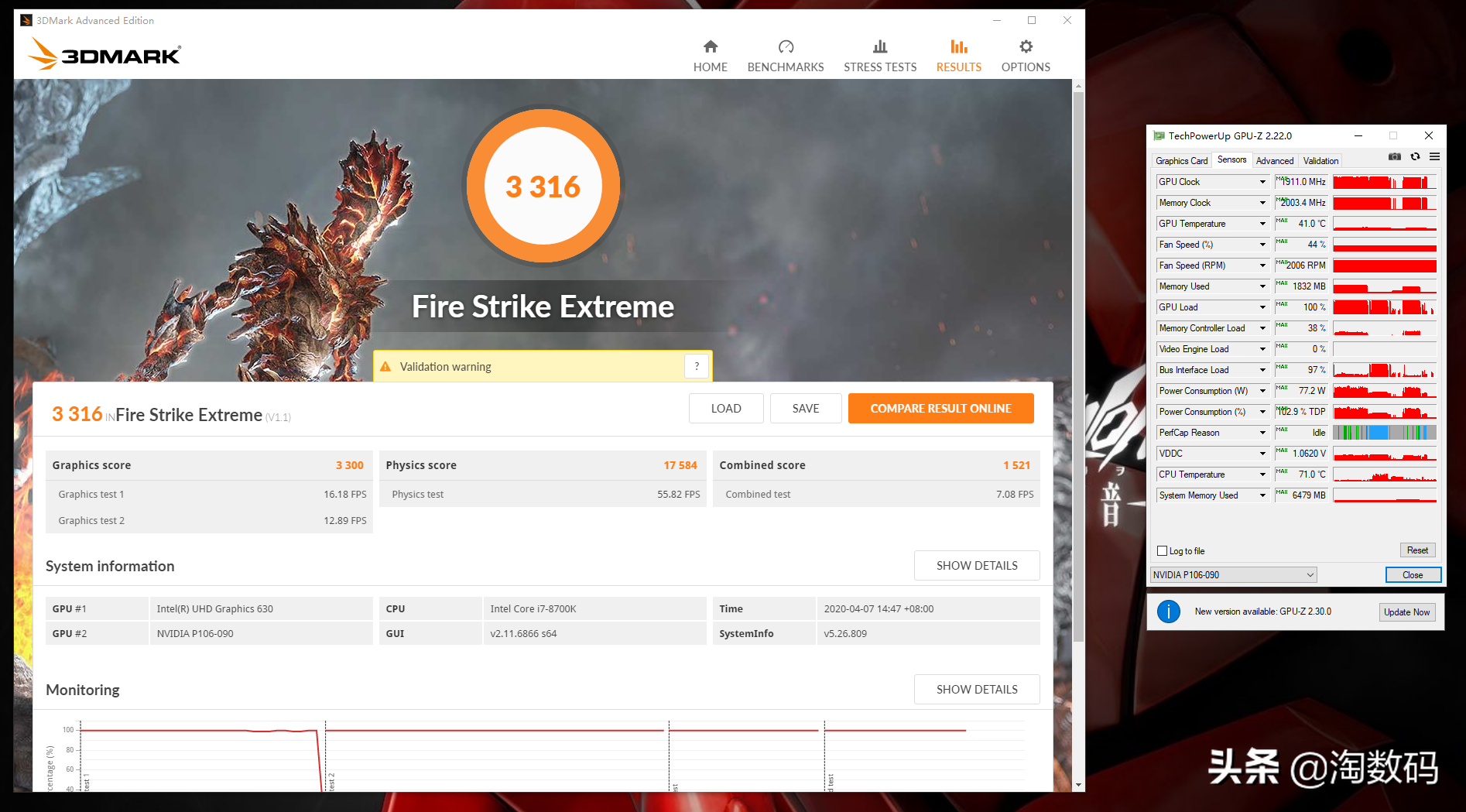
Task: Show details for System information
Action: tap(976, 566)
